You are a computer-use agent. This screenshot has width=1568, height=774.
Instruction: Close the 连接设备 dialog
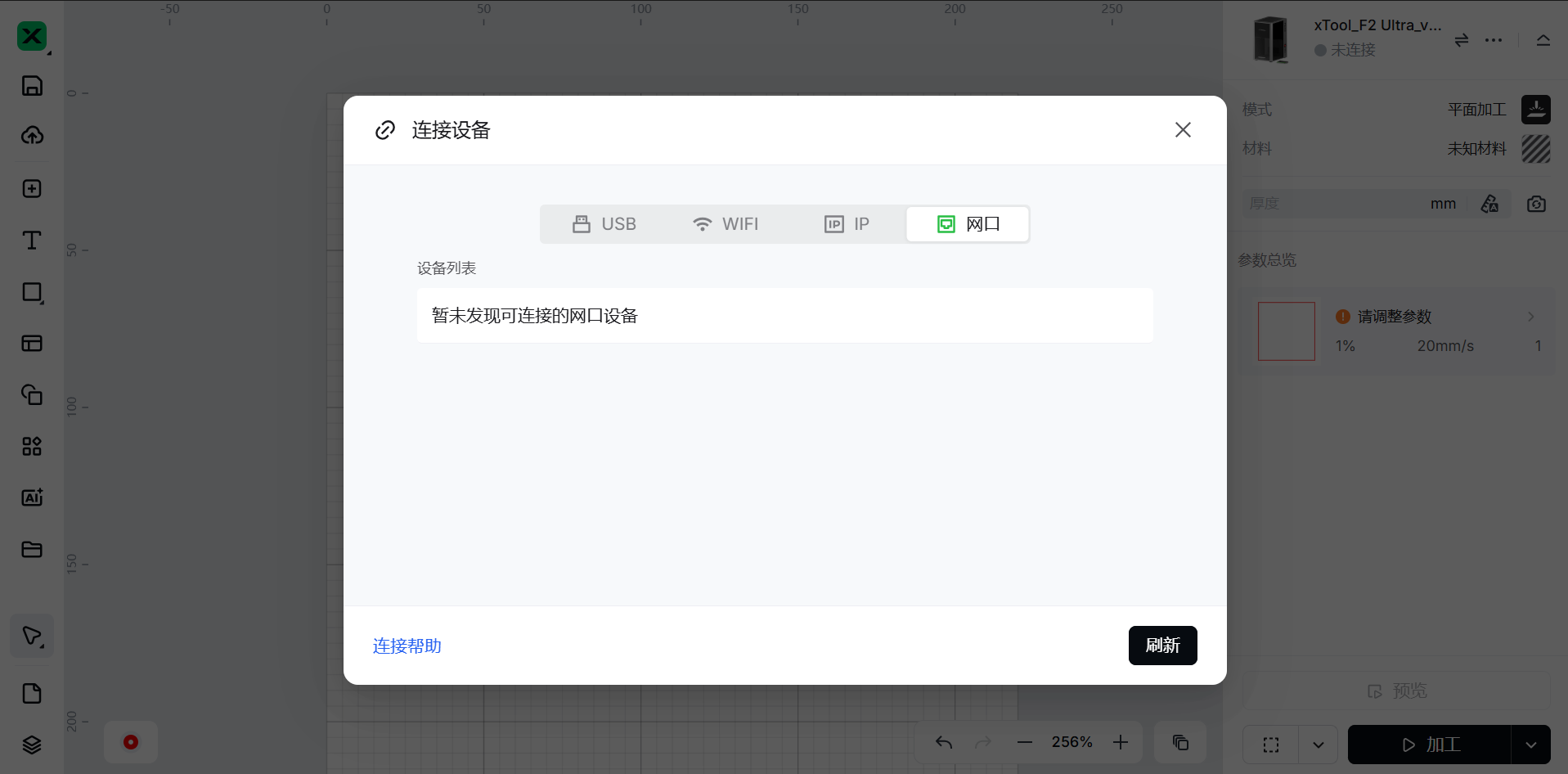[1183, 130]
